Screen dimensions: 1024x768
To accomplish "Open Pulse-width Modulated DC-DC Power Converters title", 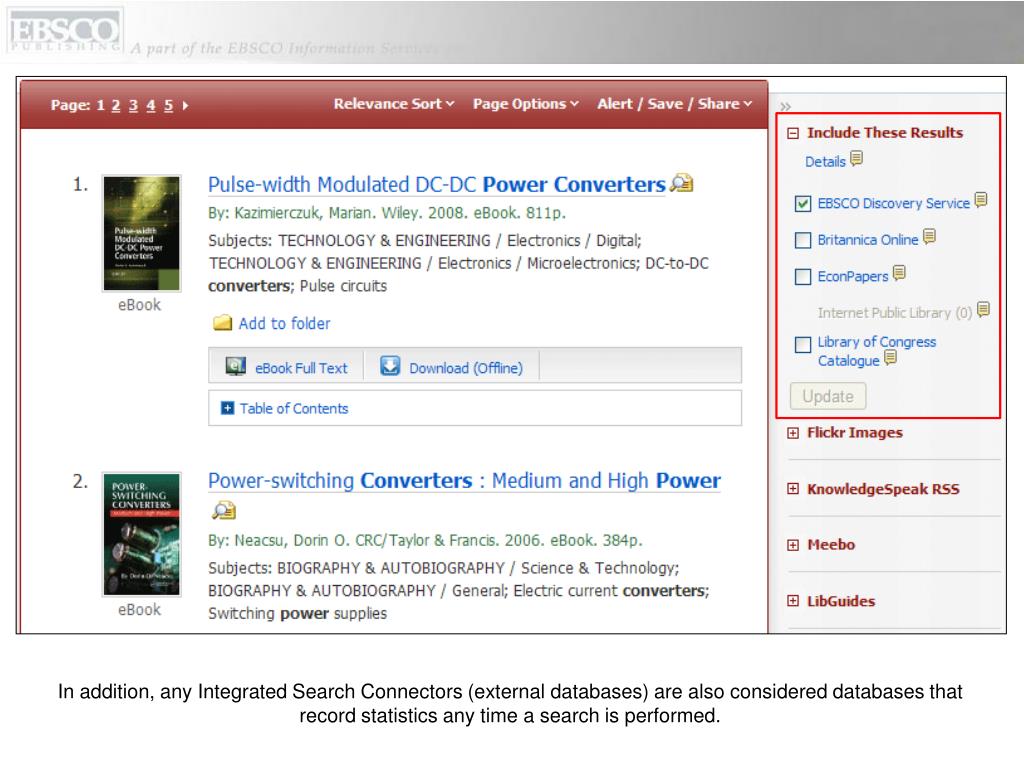I will pos(437,185).
